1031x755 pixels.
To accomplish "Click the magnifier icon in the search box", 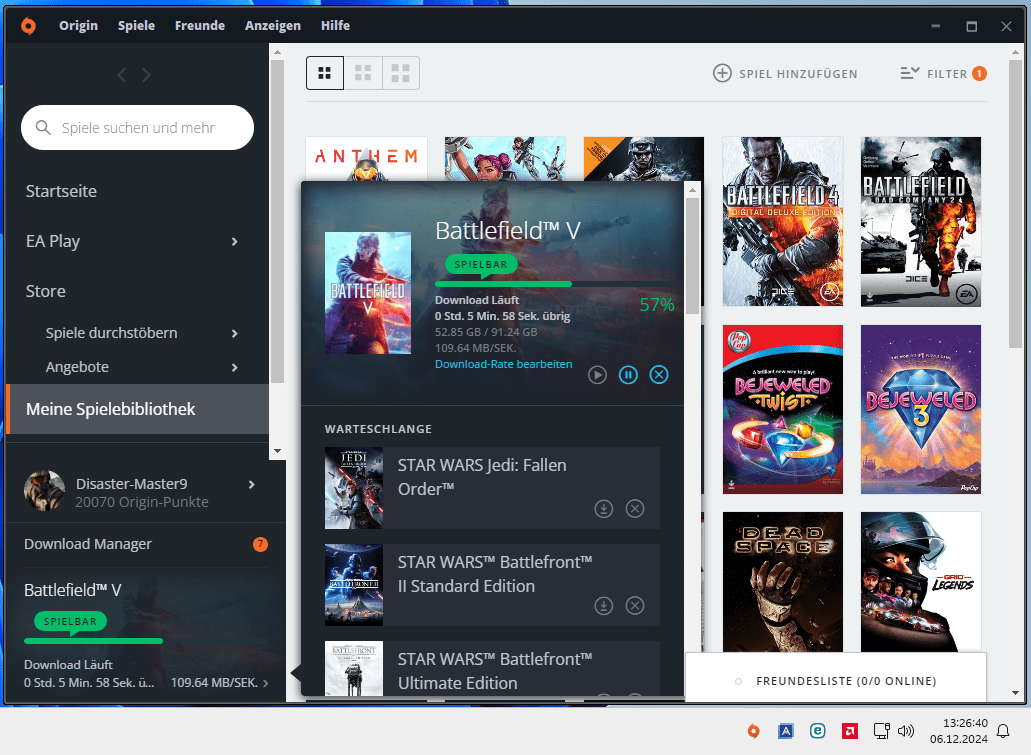I will point(43,128).
